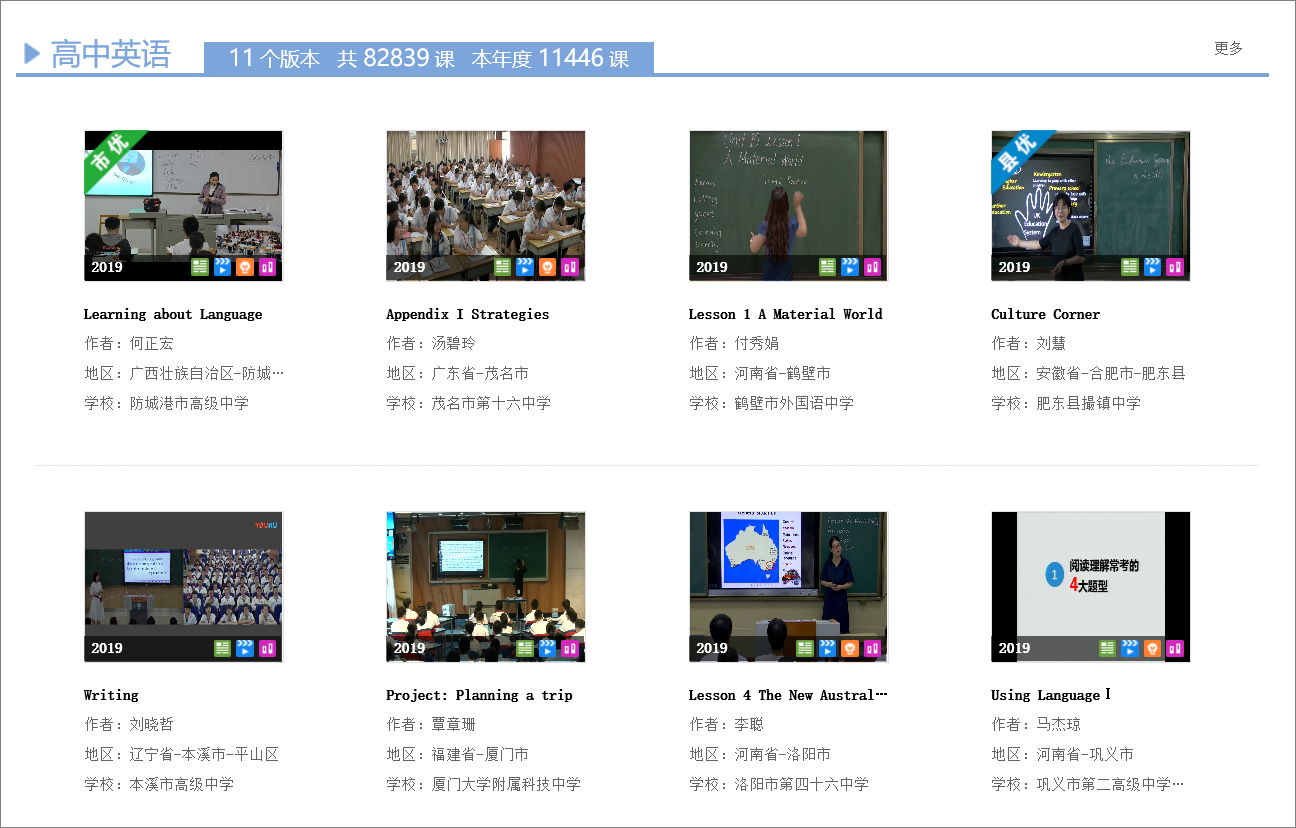Image resolution: width=1296 pixels, height=828 pixels.
Task: Click school text 防城港市高级中学
Action: [x=189, y=403]
